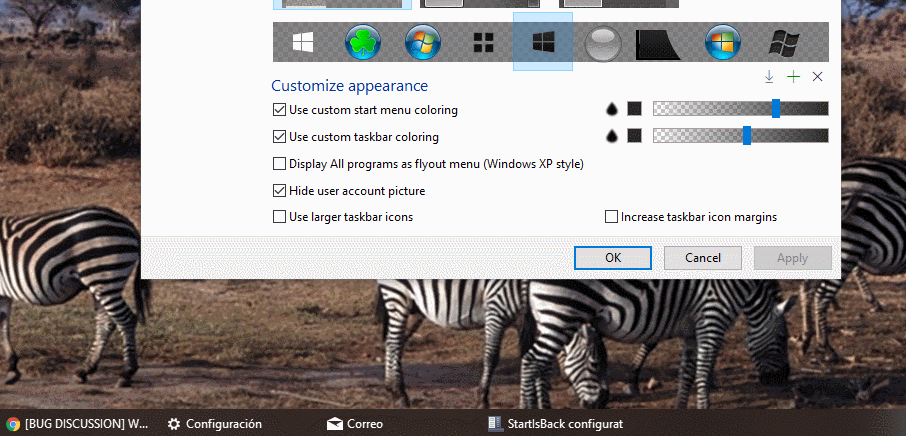Toggle Hide user account picture checkbox
906x436 pixels.
(x=279, y=190)
